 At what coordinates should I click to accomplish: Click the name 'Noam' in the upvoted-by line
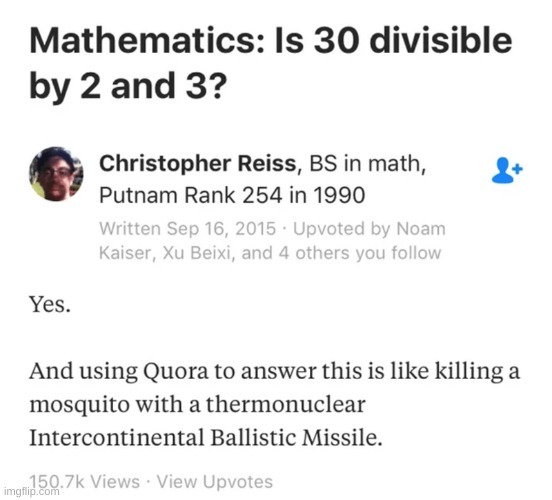click(x=421, y=229)
